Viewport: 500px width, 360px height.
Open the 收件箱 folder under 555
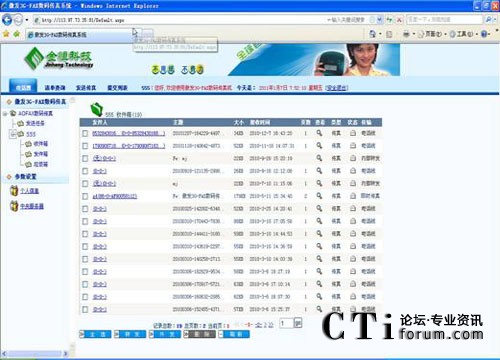pos(40,144)
